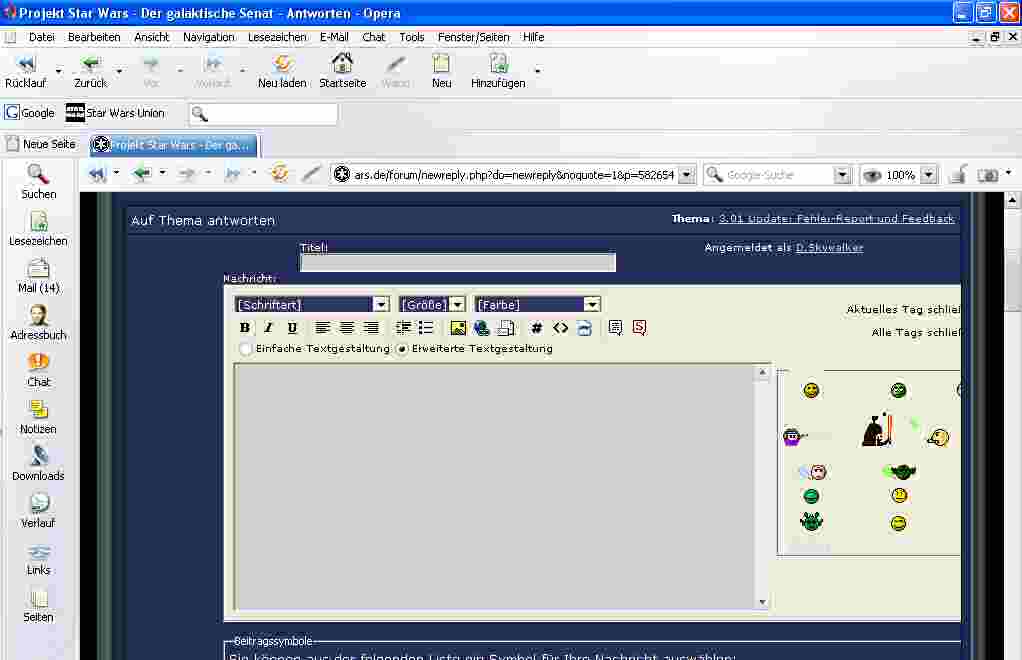Wrap text in HTML tags (<> icon)
1022x660 pixels.
(x=561, y=328)
